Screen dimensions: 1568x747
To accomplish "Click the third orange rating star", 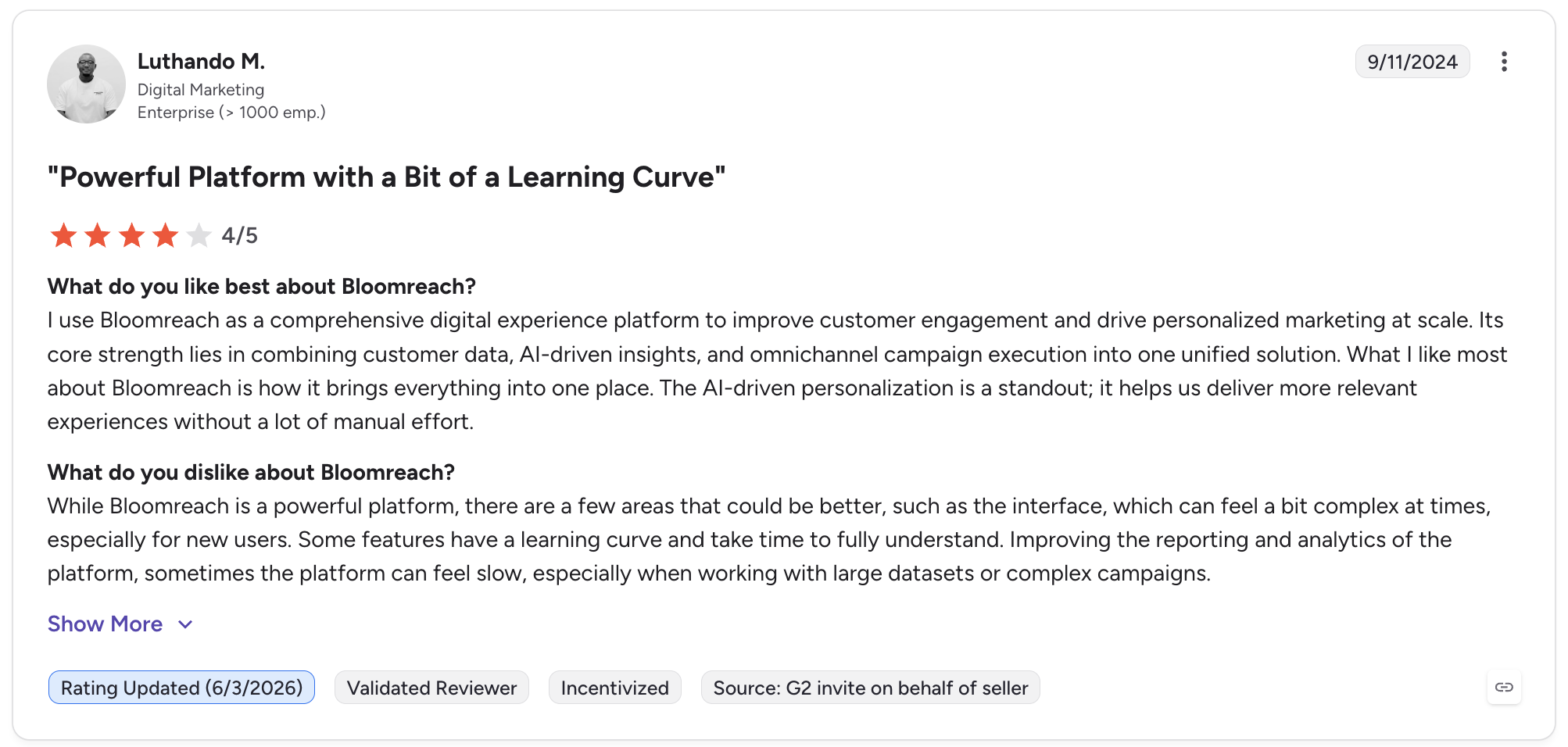I will click(132, 235).
